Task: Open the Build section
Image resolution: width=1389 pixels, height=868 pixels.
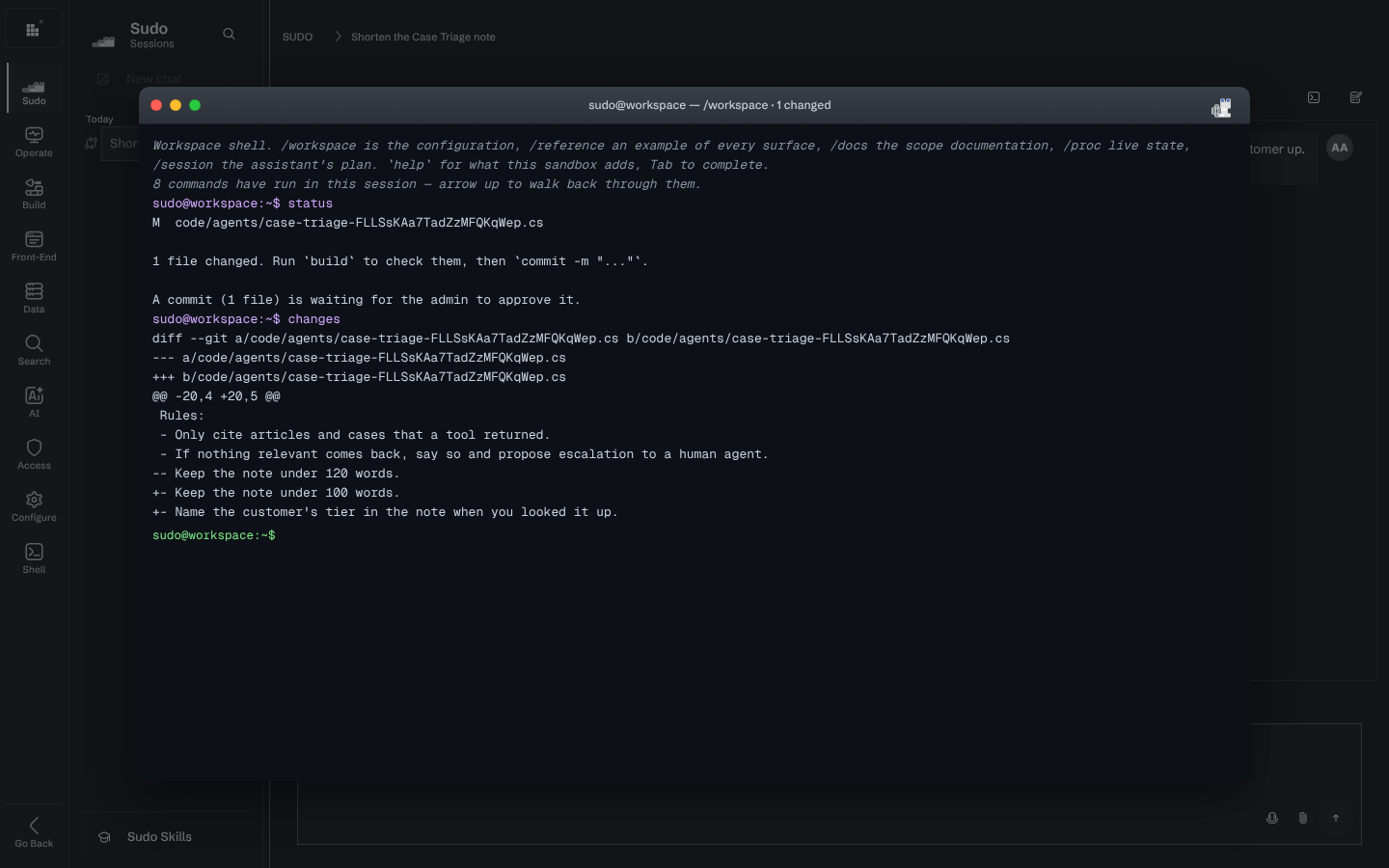Action: point(34,194)
